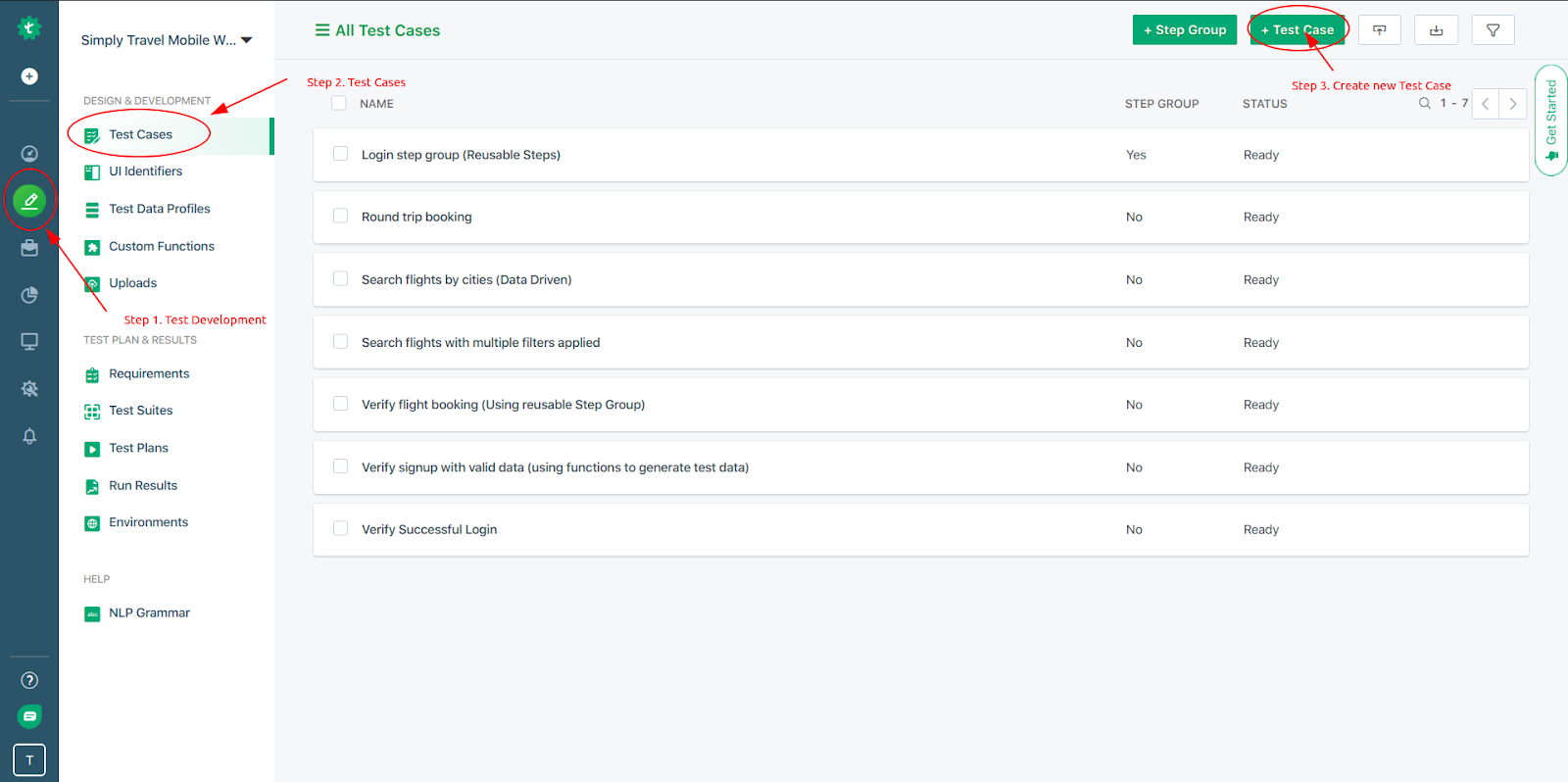The width and height of the screenshot is (1568, 782).
Task: Open the Get Started side tab
Action: 1551,121
